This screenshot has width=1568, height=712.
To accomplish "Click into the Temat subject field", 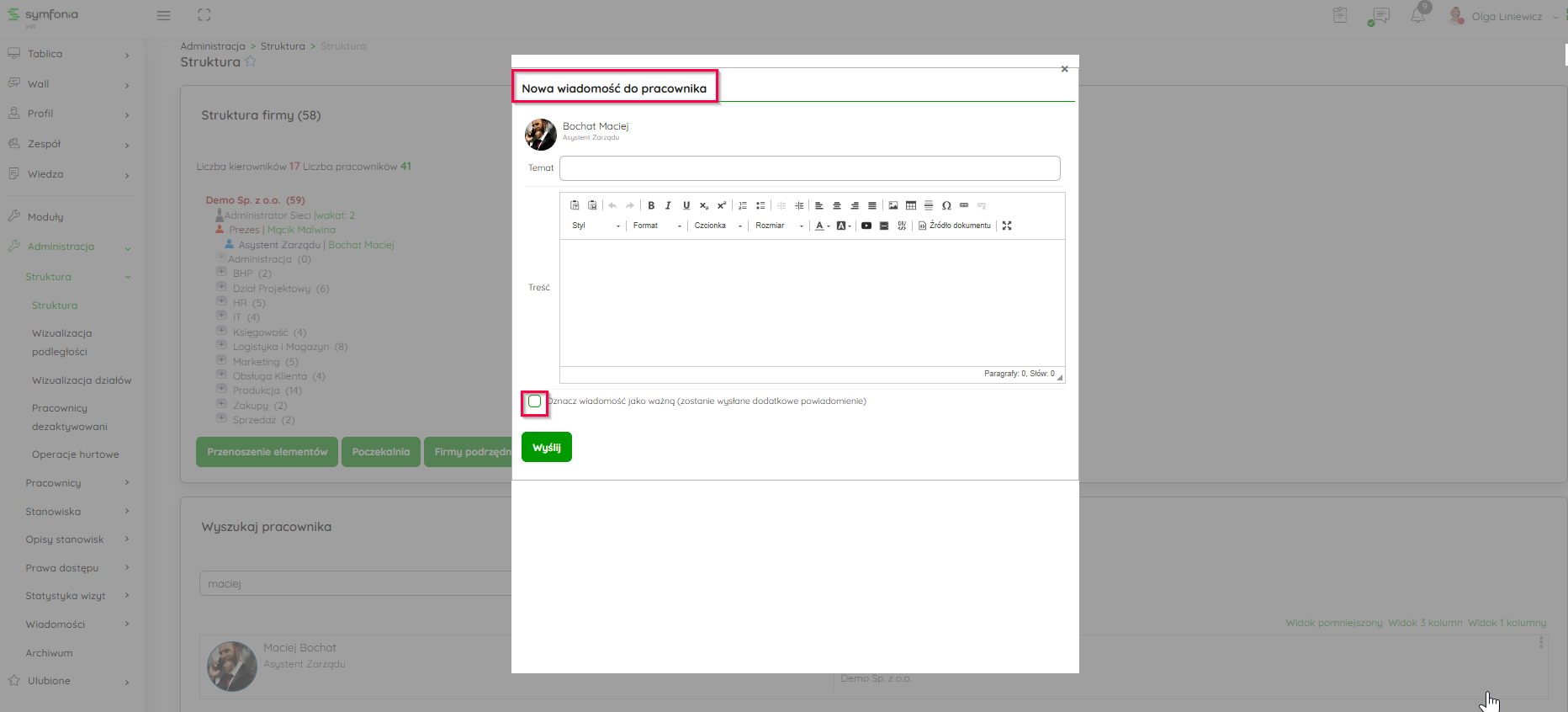I will coord(809,168).
